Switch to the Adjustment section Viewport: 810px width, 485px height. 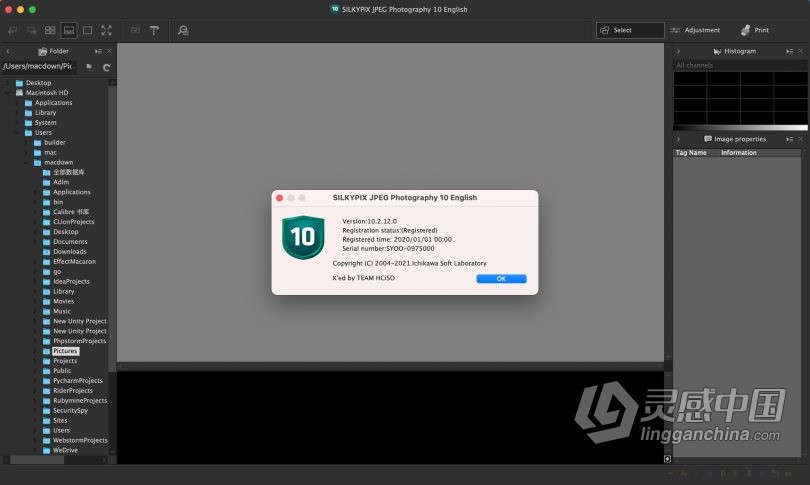click(x=695, y=30)
